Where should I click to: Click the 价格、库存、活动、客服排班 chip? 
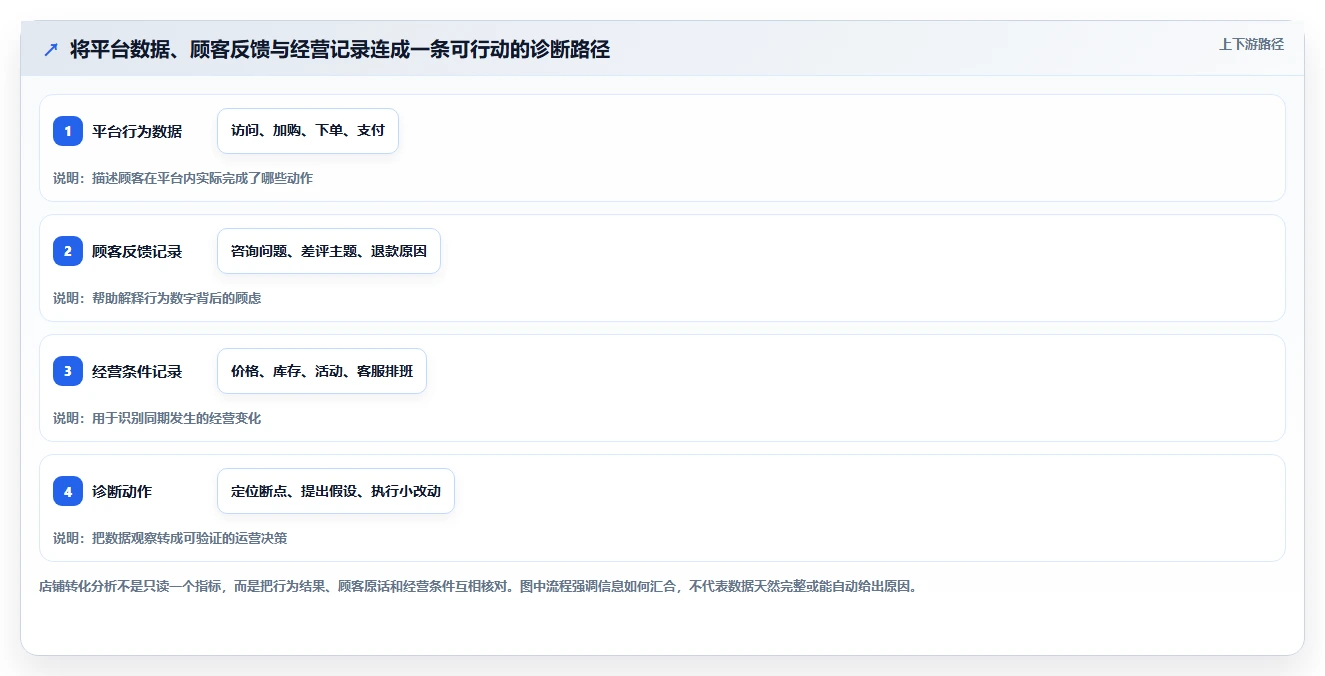[x=322, y=371]
